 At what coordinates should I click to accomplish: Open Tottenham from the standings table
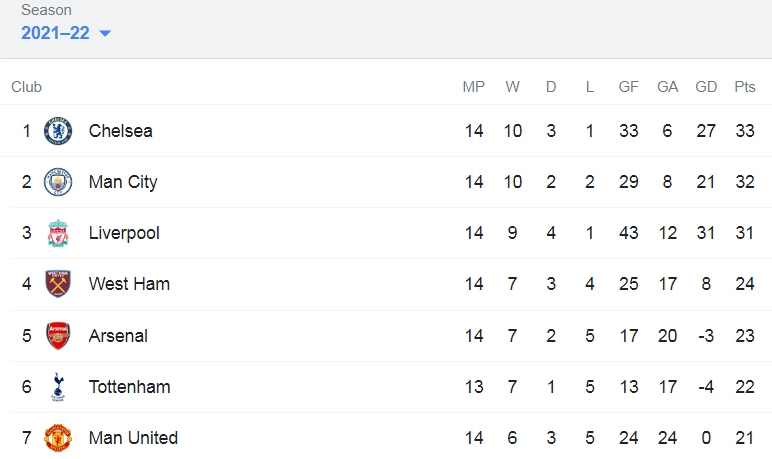129,387
